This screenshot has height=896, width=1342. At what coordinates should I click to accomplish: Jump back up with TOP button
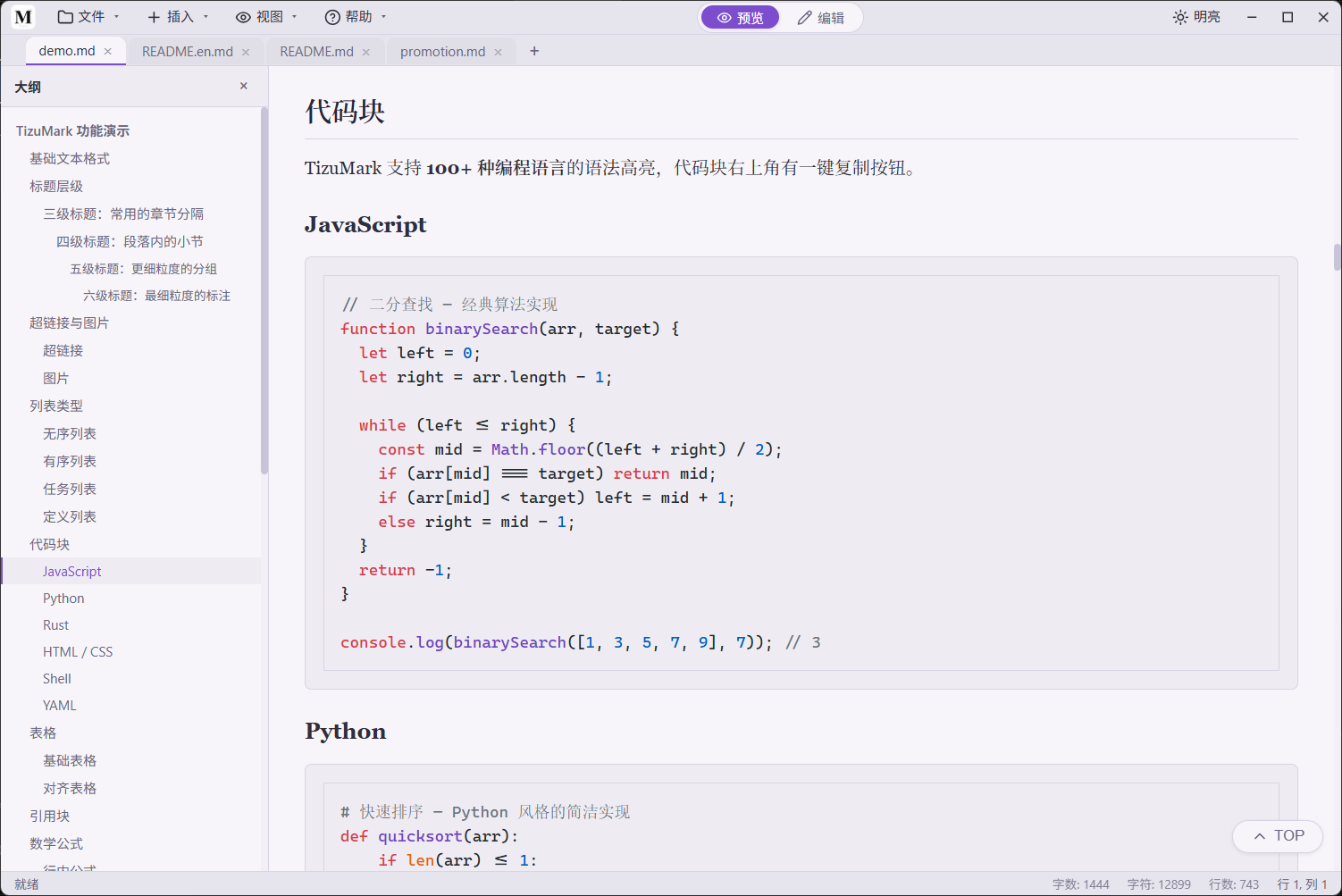1278,836
